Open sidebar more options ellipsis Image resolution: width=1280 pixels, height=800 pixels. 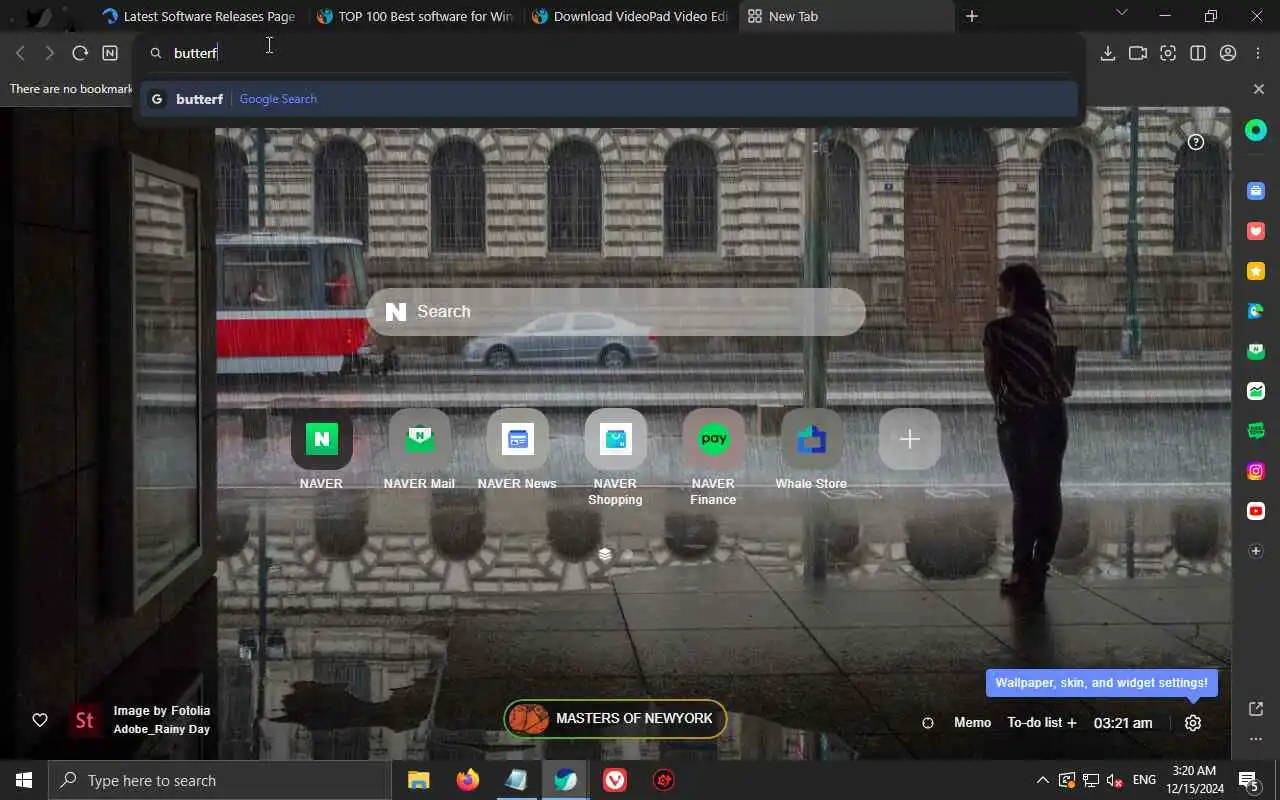coord(1256,740)
